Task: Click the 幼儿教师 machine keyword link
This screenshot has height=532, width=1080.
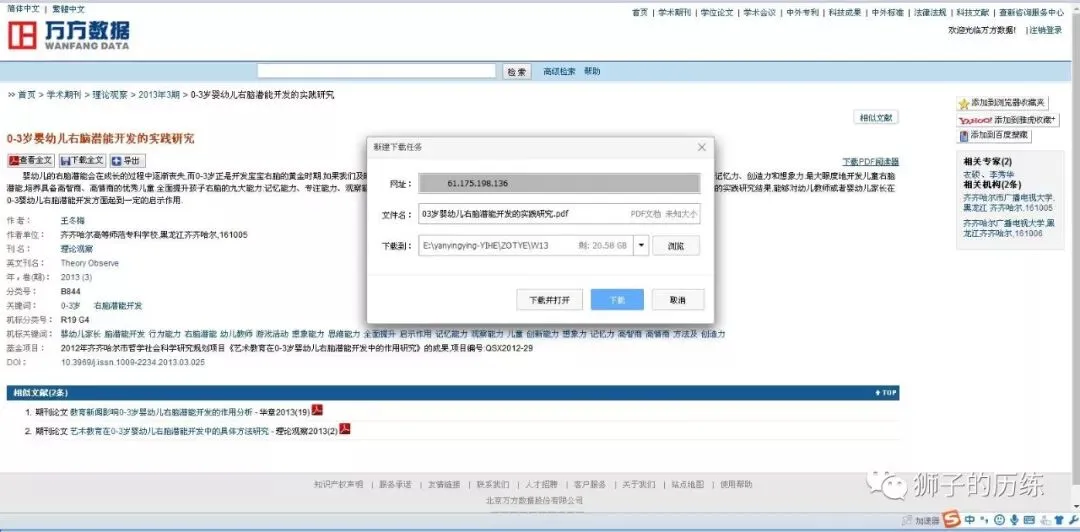Action: 236,334
